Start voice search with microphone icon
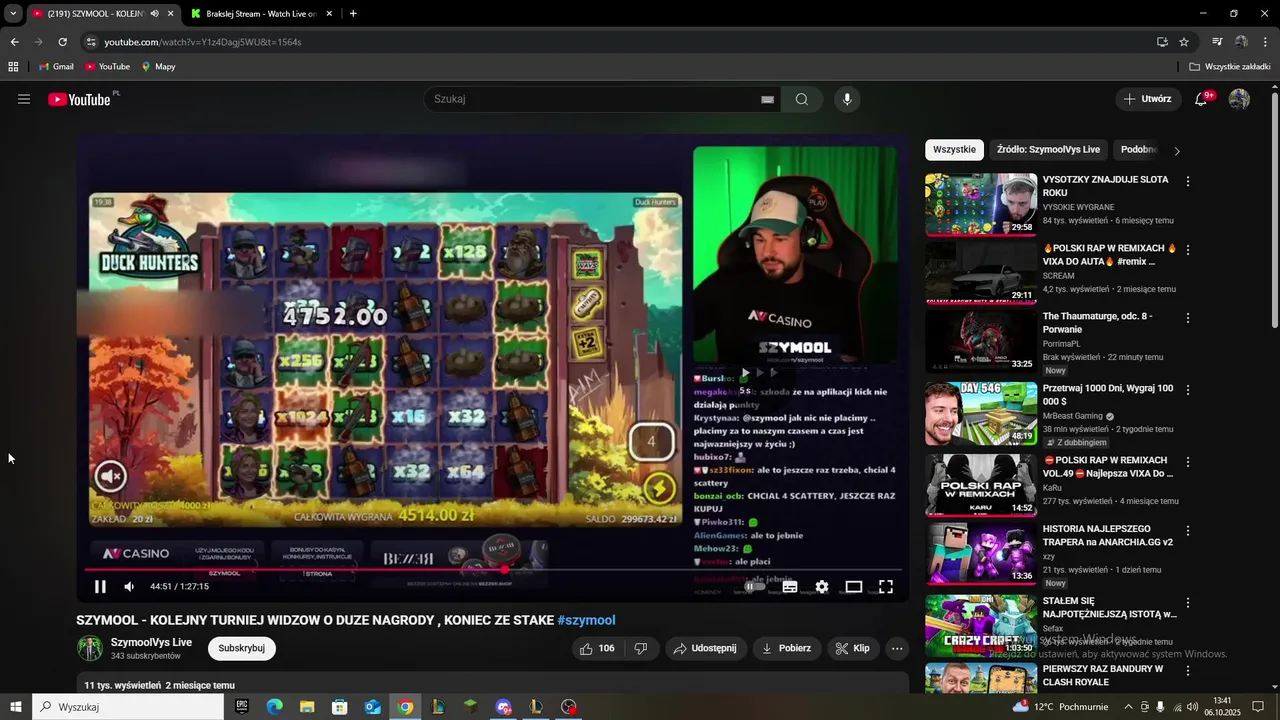 pyautogui.click(x=847, y=99)
